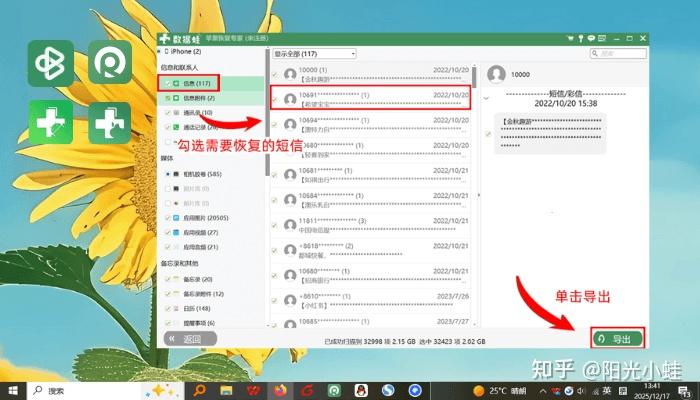Click the pane splitter arrow beside message list

click(x=479, y=195)
